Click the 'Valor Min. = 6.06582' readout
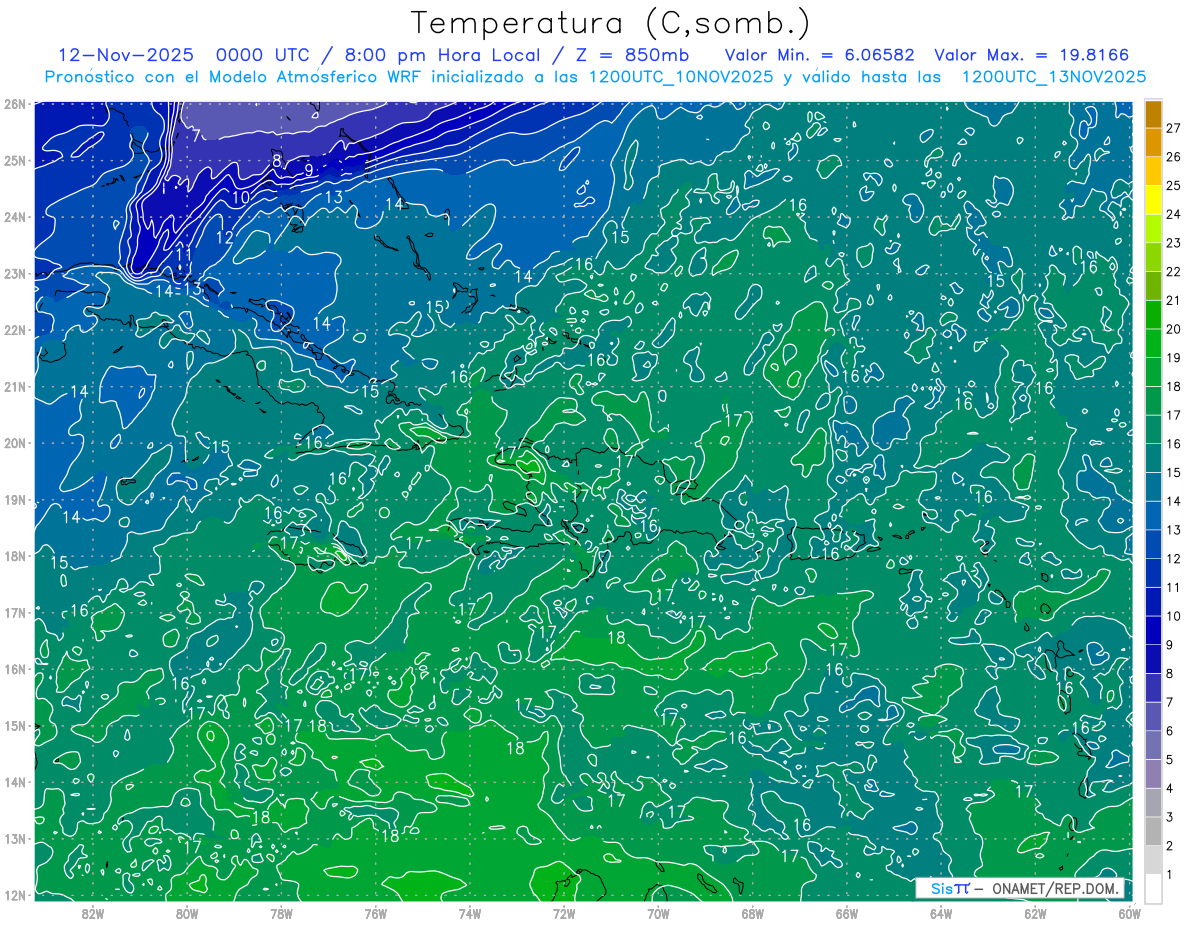The height and width of the screenshot is (927, 1200). point(819,55)
